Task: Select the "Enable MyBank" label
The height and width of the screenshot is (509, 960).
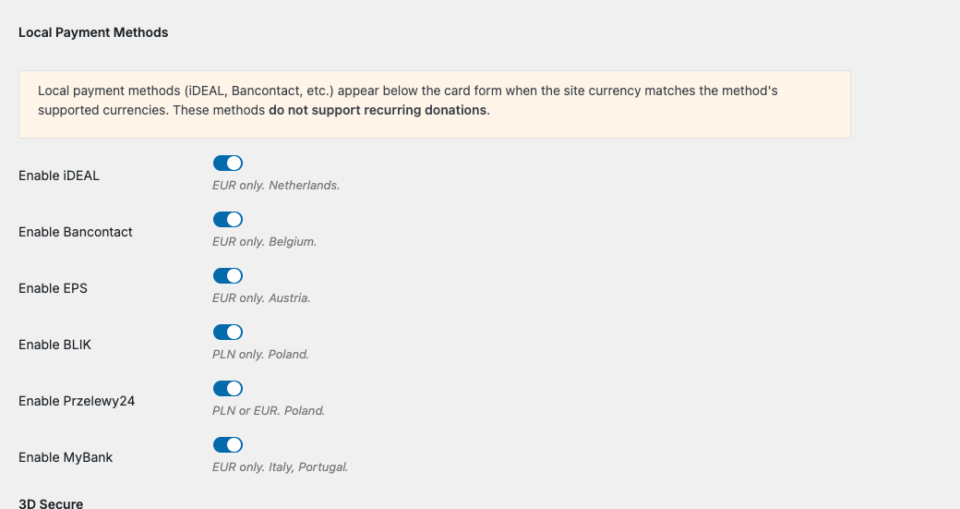Action: coord(66,457)
